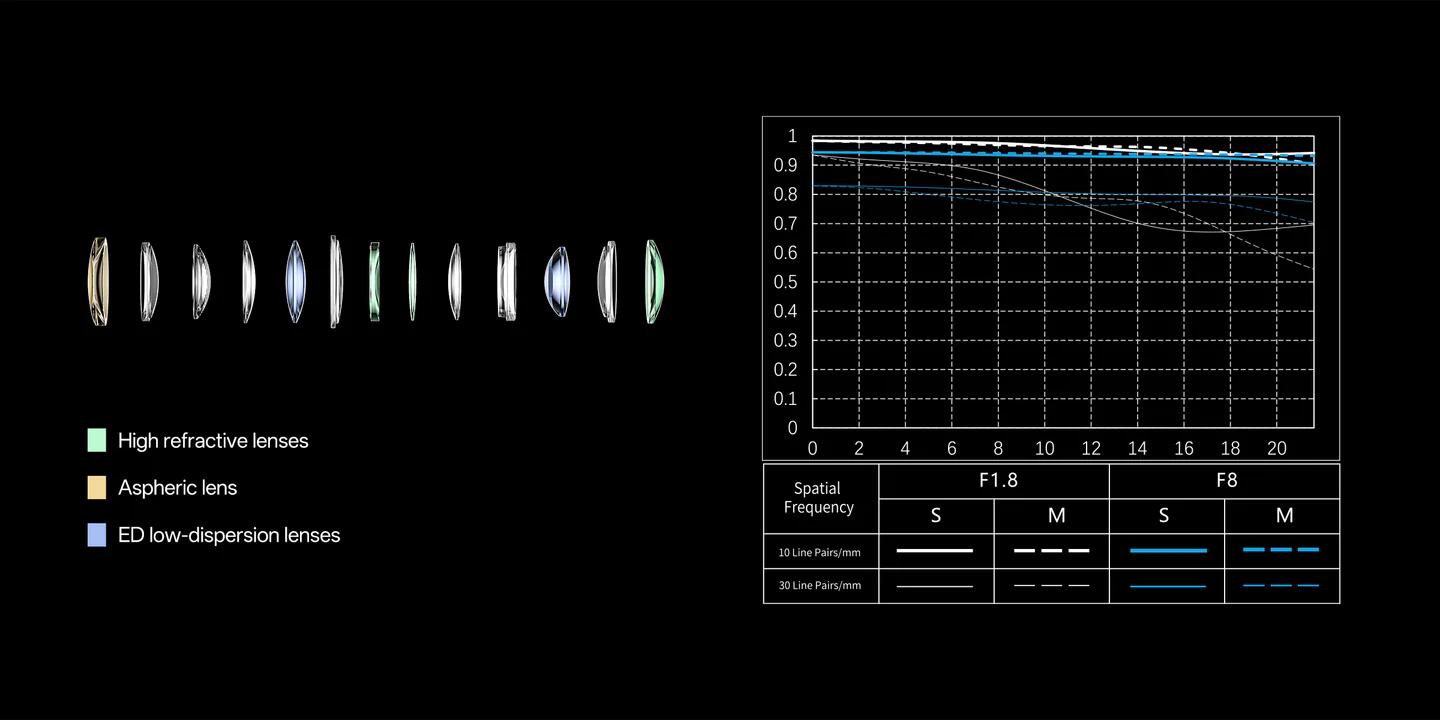Select the thin blue solid line sample

pyautogui.click(x=1167, y=586)
